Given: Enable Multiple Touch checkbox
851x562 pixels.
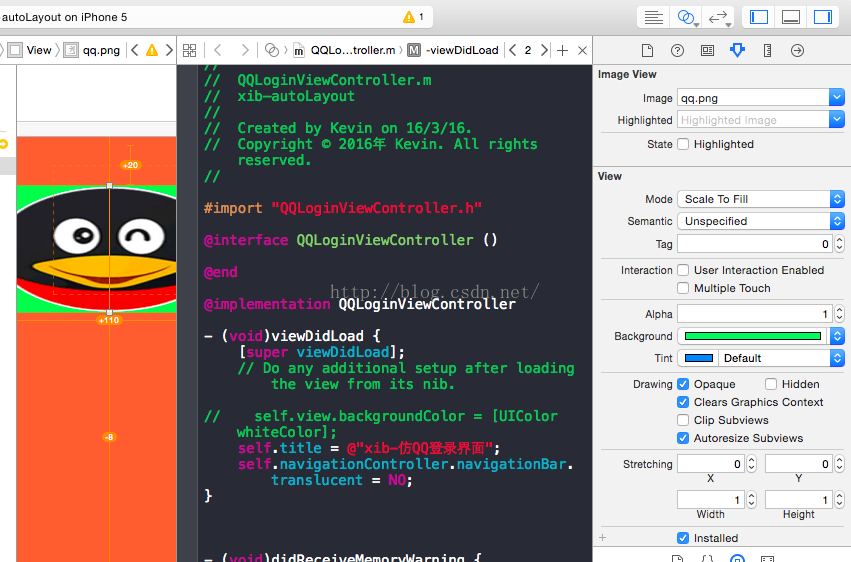Looking at the screenshot, I should click(x=683, y=288).
